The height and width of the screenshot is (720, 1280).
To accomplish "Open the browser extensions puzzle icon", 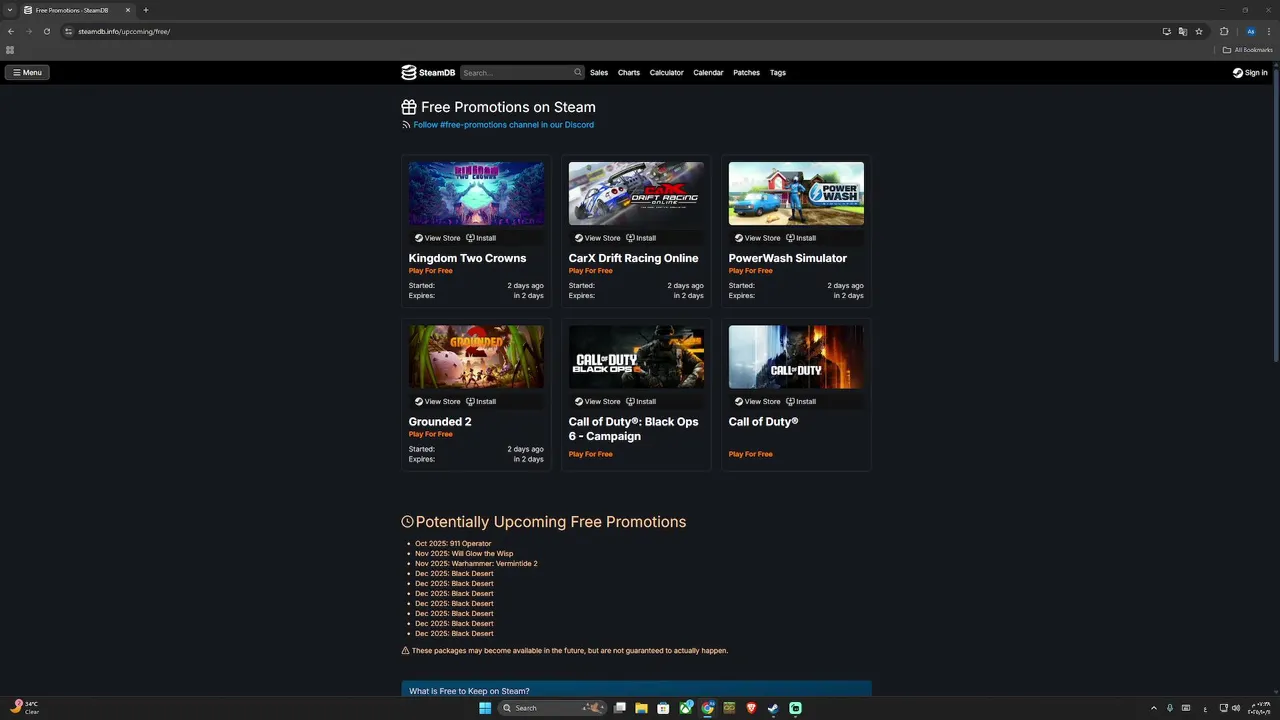I will pyautogui.click(x=1224, y=31).
